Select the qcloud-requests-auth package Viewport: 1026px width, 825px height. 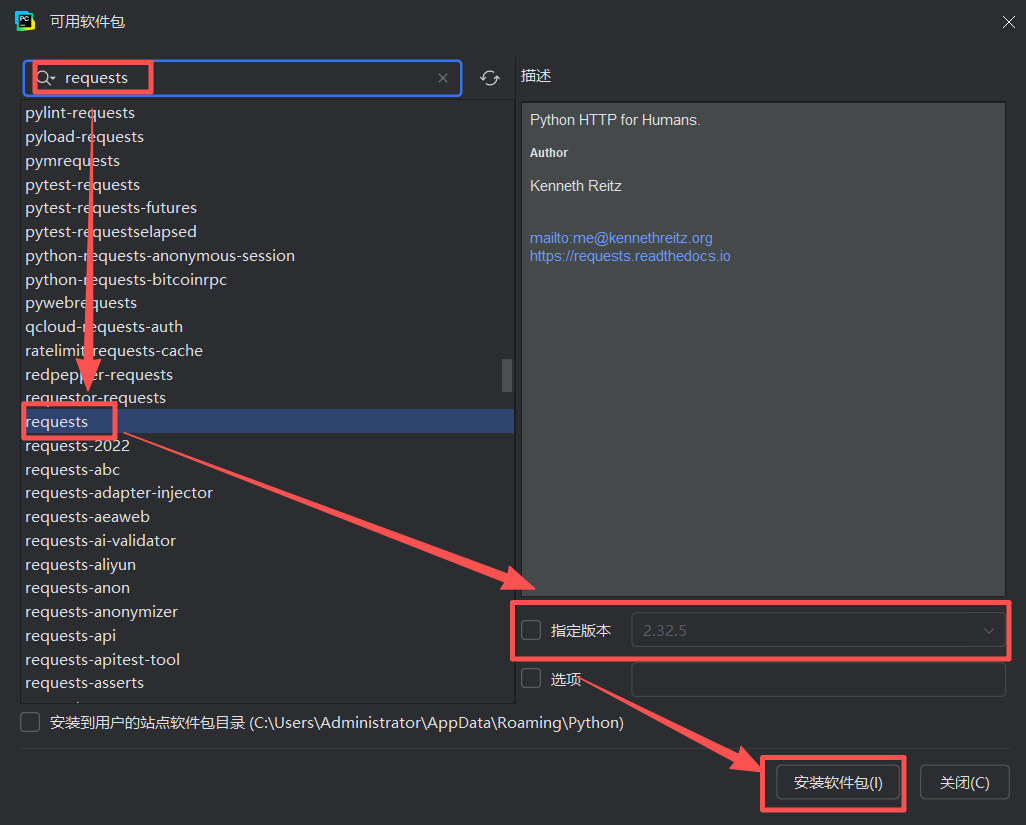click(x=104, y=326)
